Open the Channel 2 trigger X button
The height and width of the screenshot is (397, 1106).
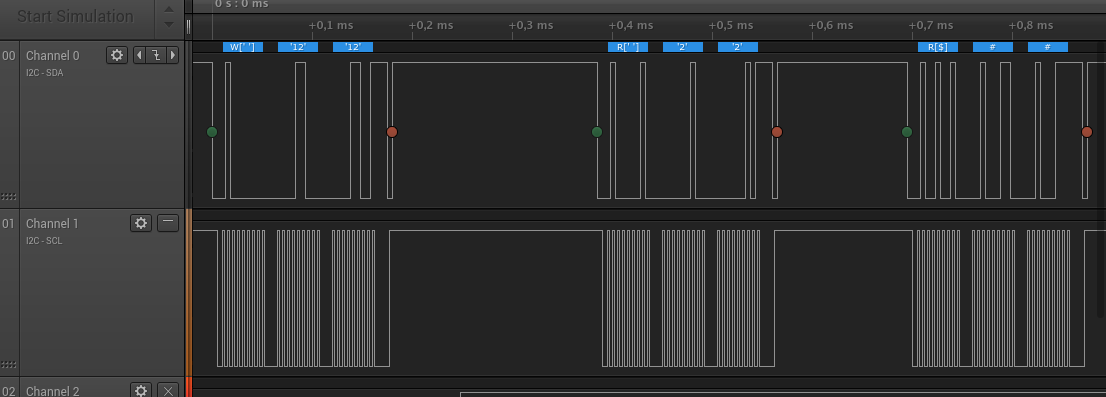[x=168, y=391]
